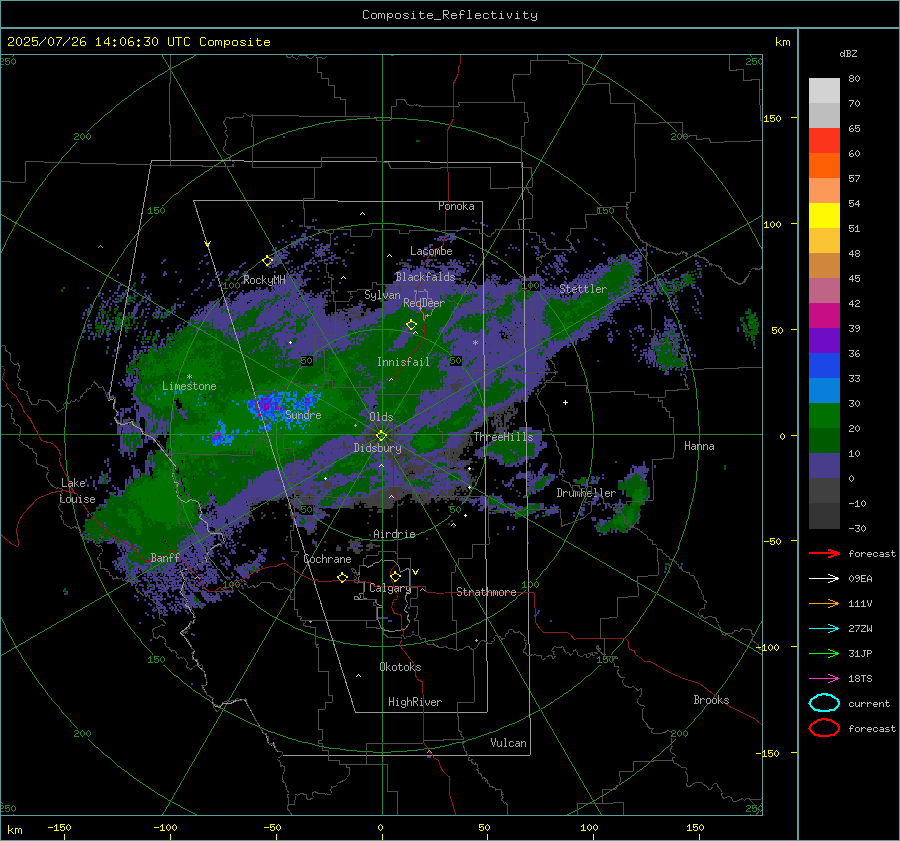Click the RedDeer city label
Screen dimensions: 900x841
[x=424, y=303]
